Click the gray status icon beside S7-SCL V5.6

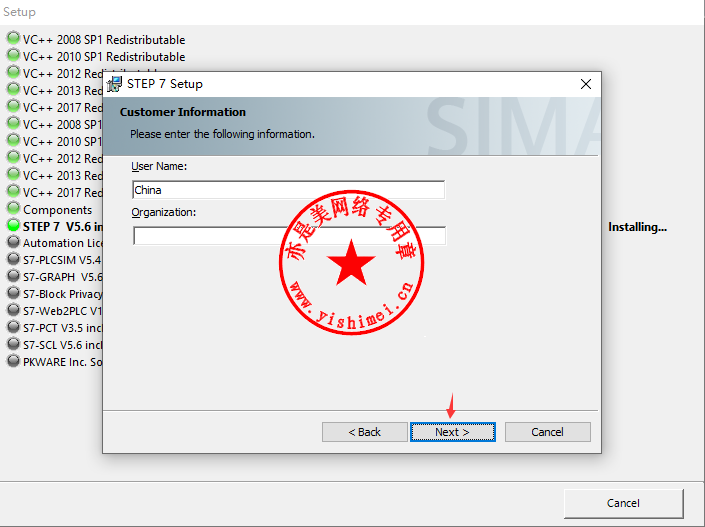click(13, 344)
